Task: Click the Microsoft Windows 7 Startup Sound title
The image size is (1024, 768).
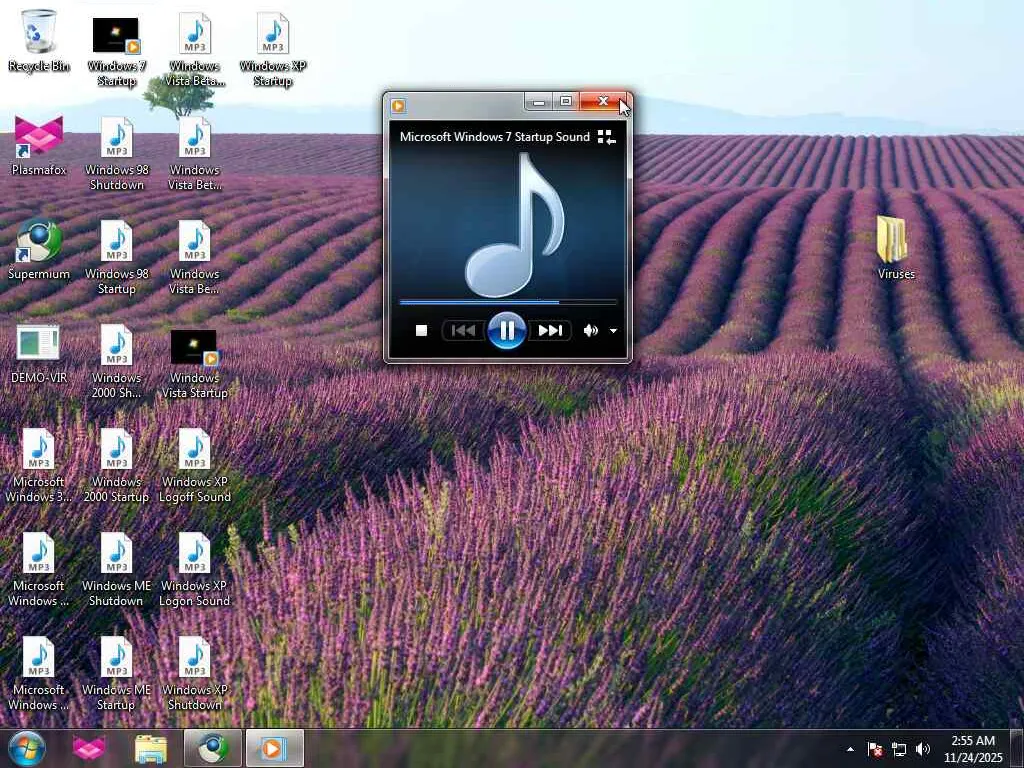Action: pyautogui.click(x=494, y=137)
